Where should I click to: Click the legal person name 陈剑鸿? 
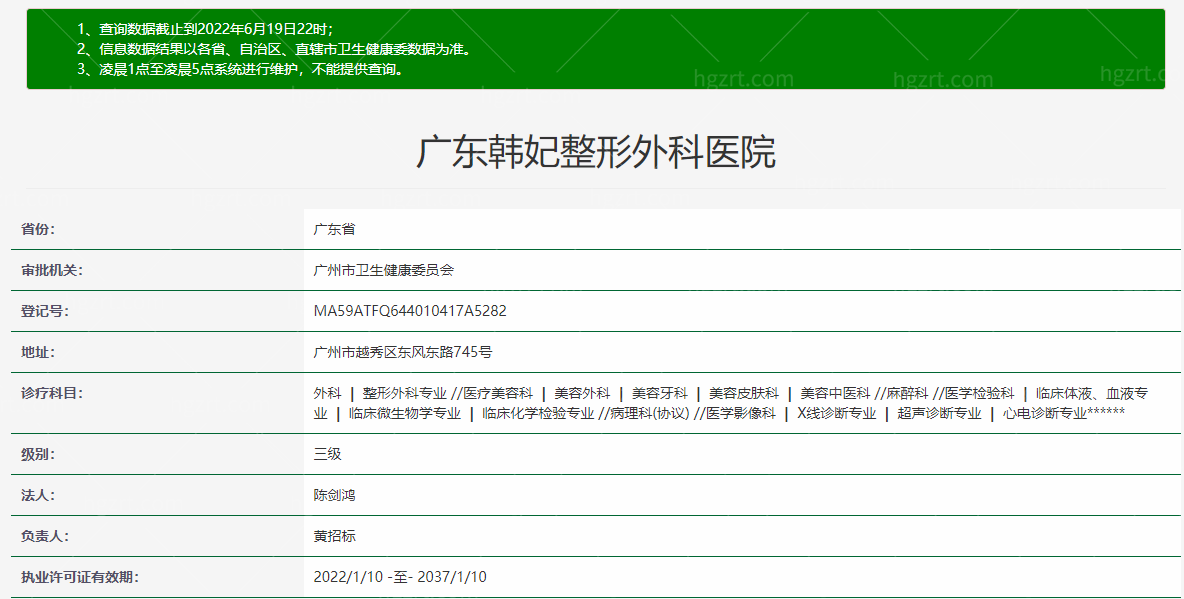coord(335,496)
